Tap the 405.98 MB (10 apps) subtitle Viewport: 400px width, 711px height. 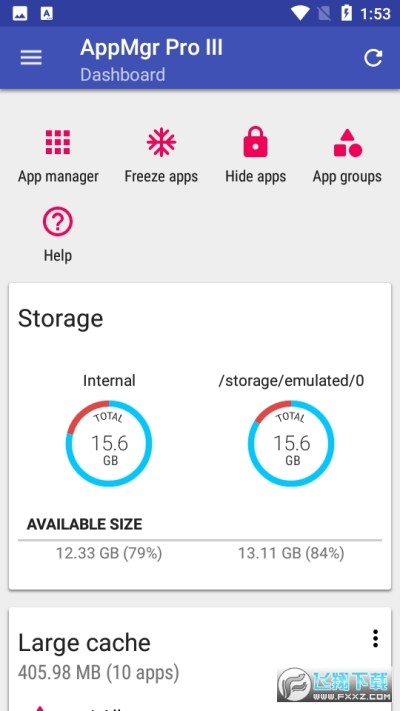point(98,673)
